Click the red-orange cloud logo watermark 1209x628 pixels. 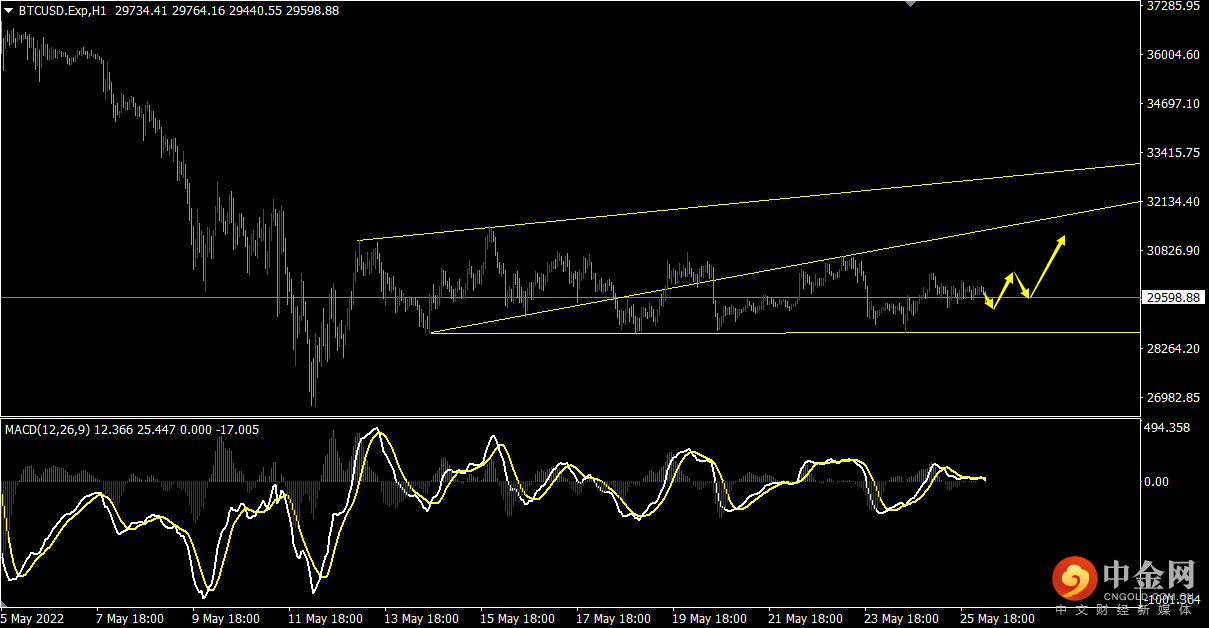(1073, 579)
